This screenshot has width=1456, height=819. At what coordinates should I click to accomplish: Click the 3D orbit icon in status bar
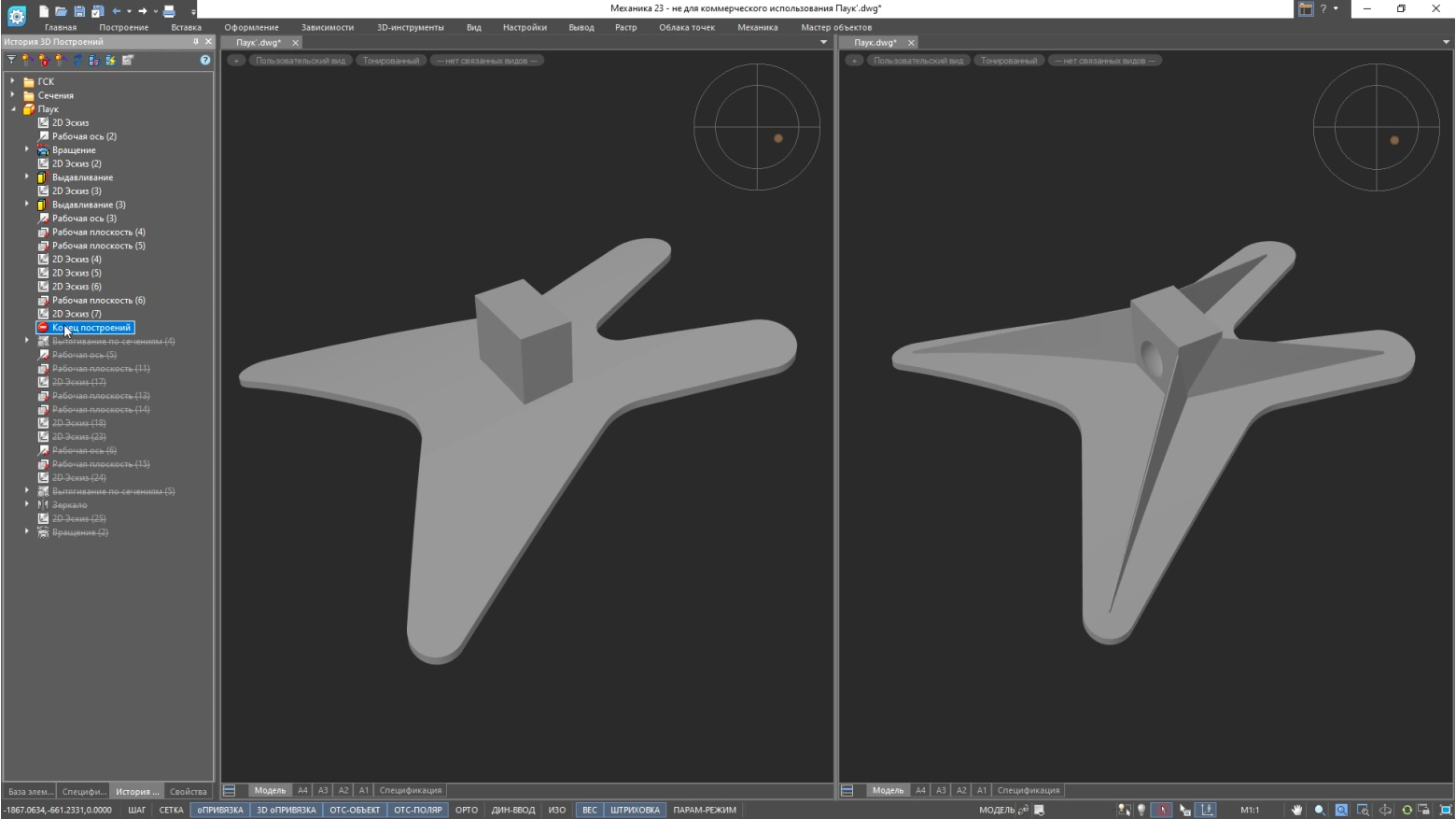tap(1385, 810)
